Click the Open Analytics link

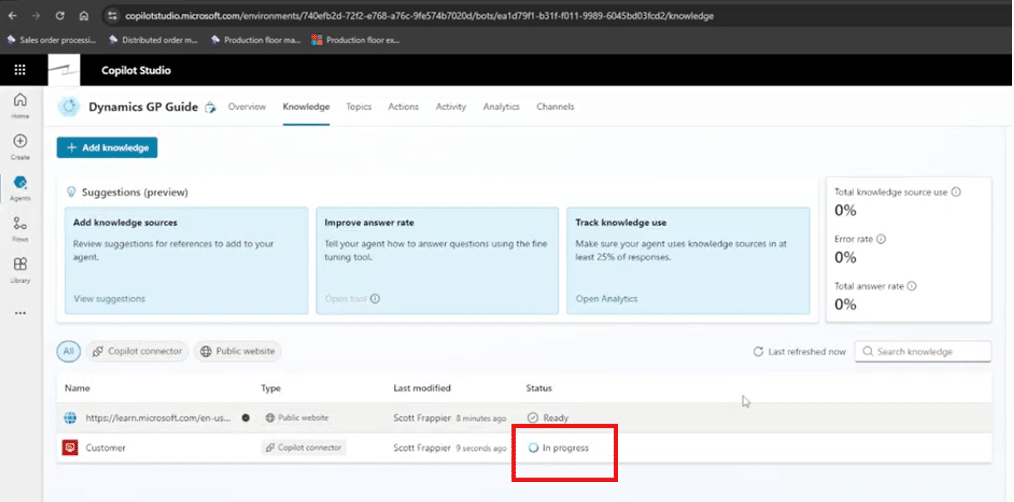coord(607,299)
